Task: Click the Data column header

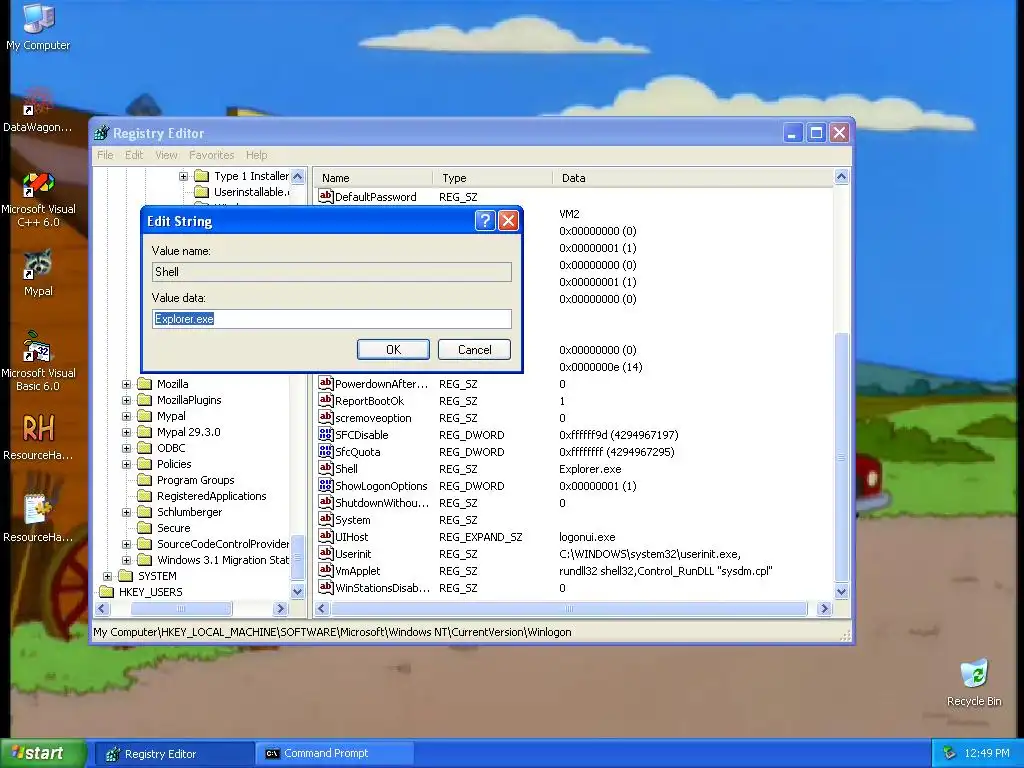Action: 693,178
